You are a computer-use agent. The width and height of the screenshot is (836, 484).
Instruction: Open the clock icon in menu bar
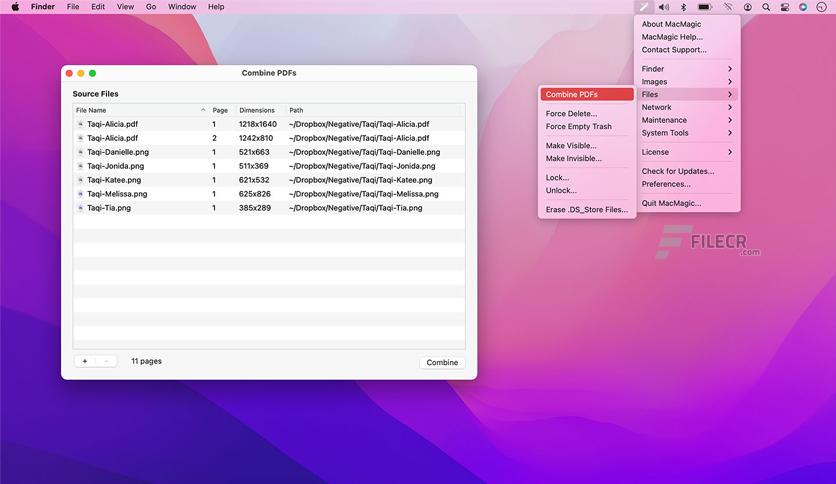pos(822,7)
